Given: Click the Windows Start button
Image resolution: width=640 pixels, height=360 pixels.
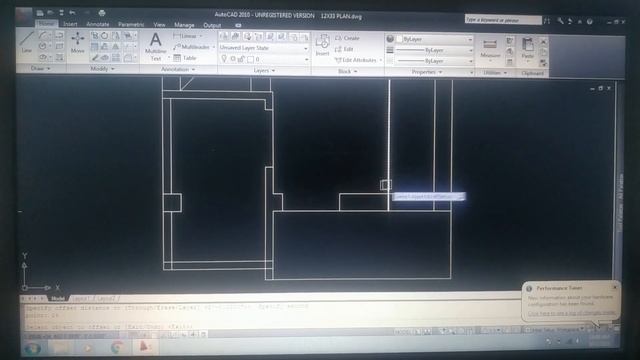Looking at the screenshot, I should pos(33,348).
